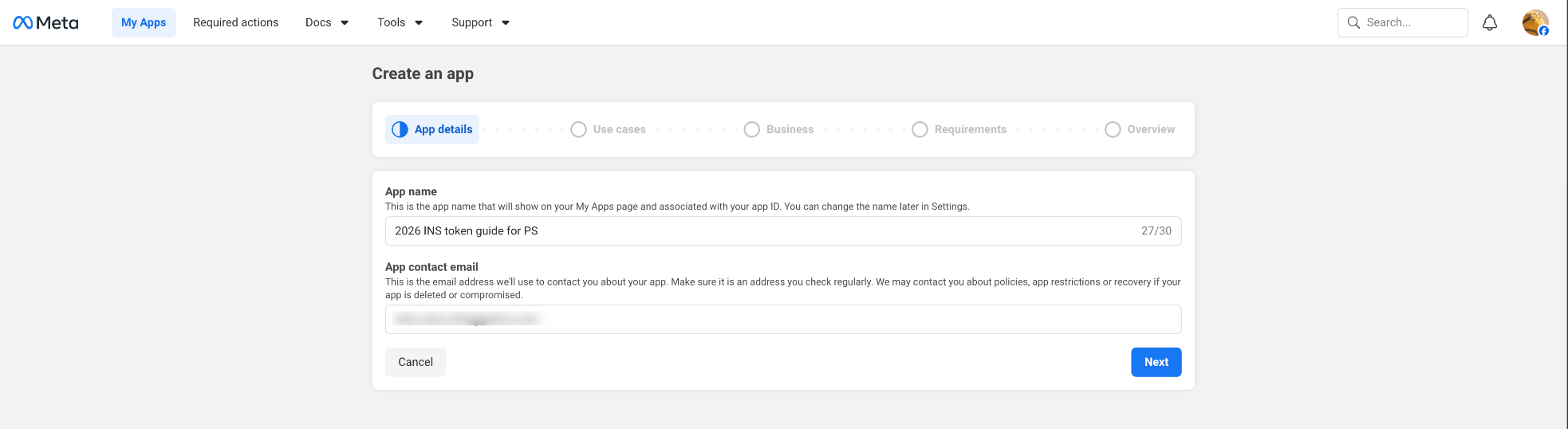The width and height of the screenshot is (1568, 429).
Task: Click the App details step label
Action: (x=443, y=129)
